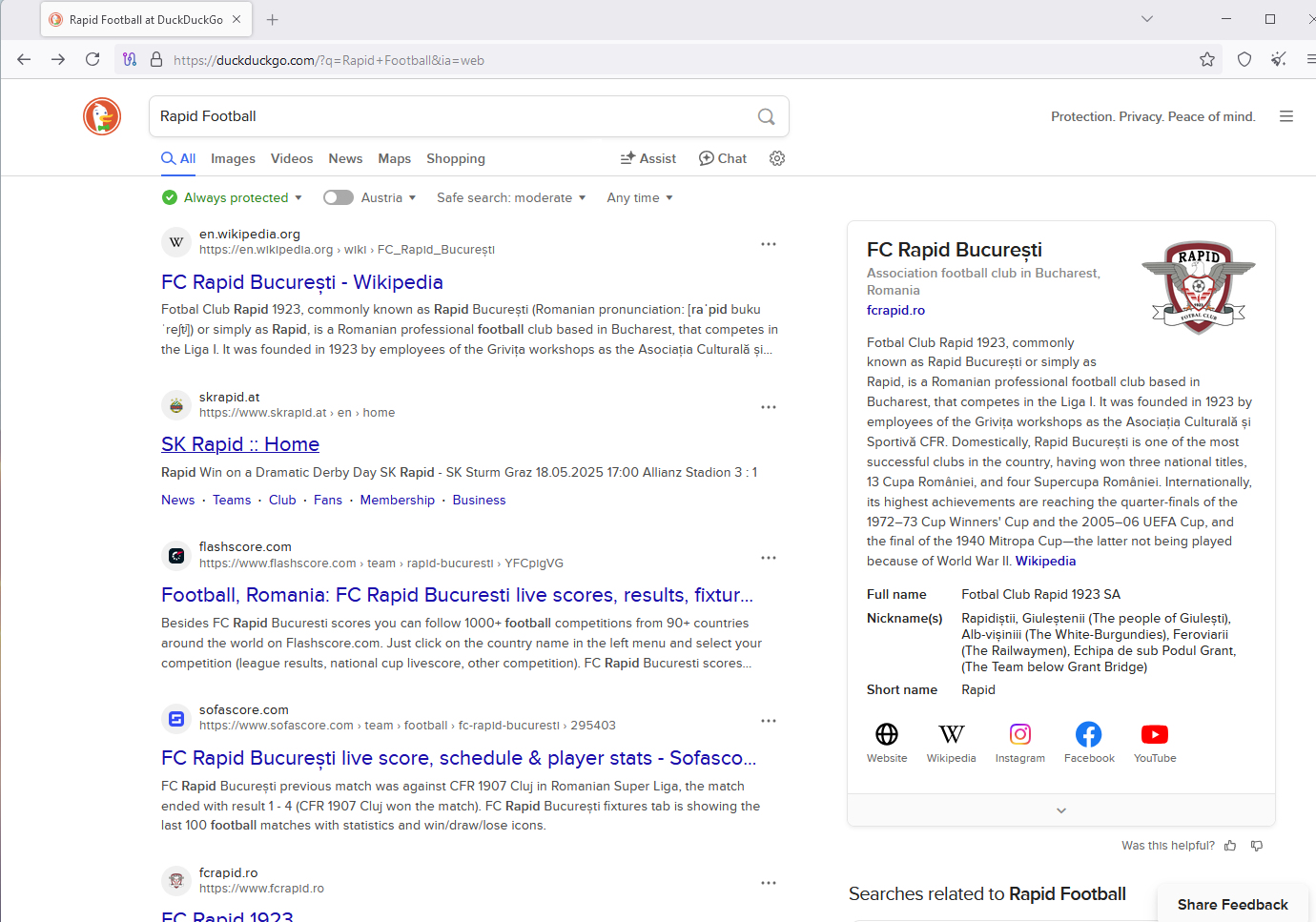Toggle the Austria region switch

pos(339,197)
